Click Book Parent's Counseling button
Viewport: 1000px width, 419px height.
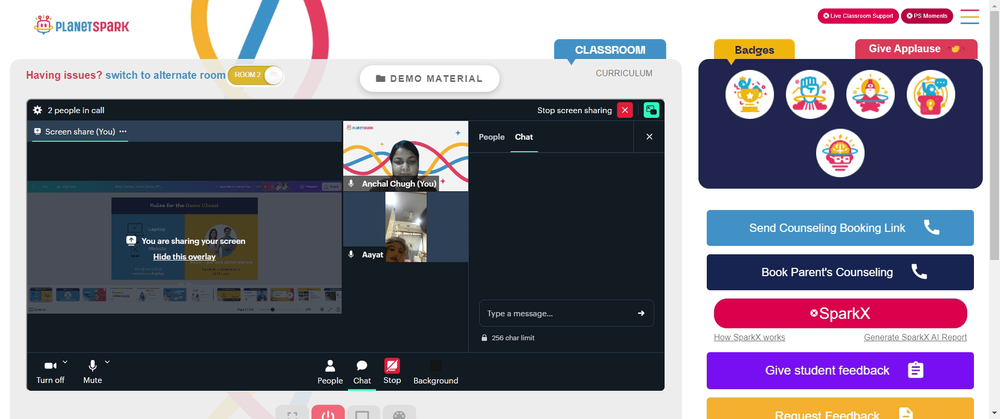[x=840, y=272]
